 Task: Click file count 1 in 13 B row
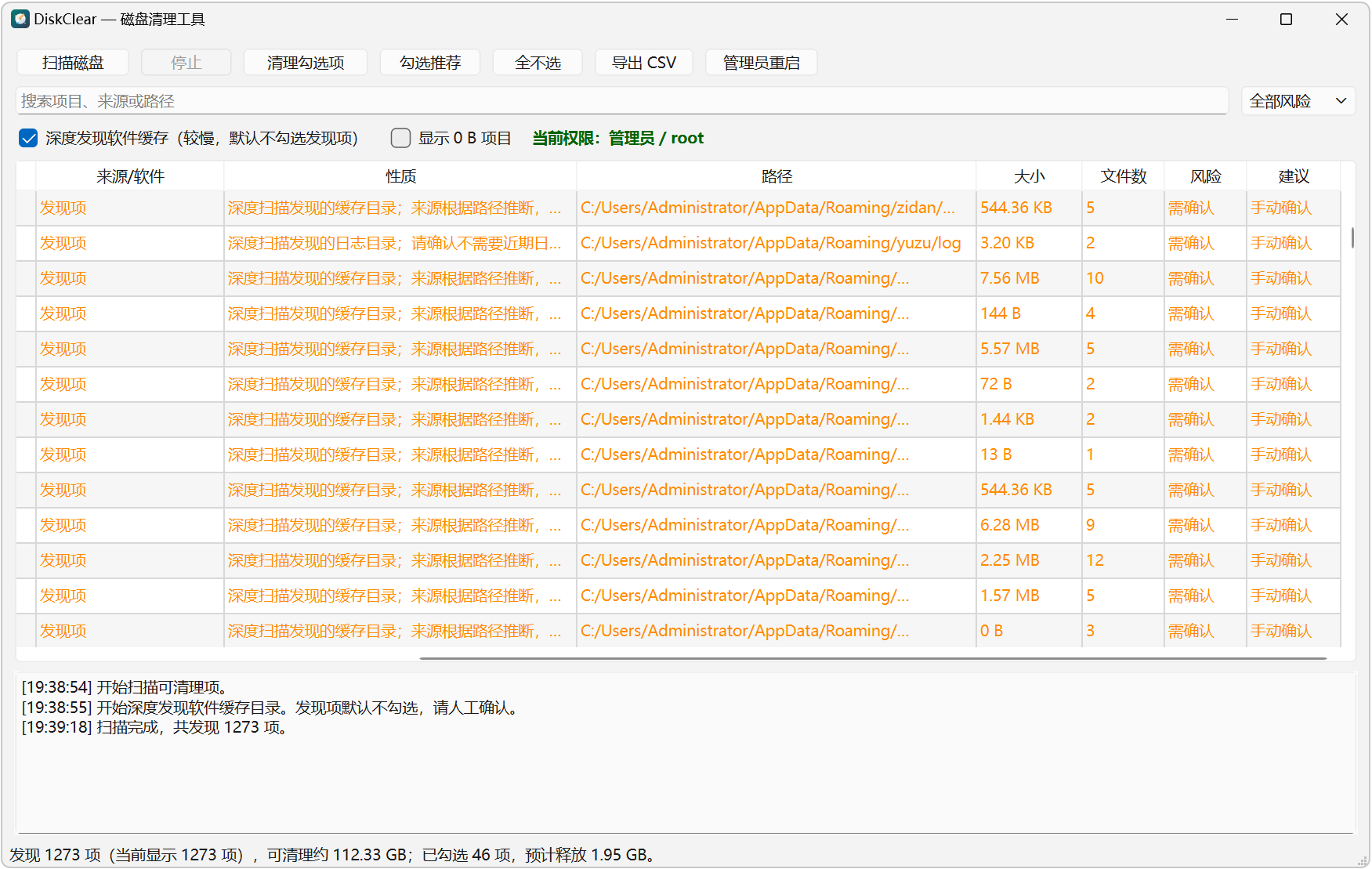tap(1123, 454)
